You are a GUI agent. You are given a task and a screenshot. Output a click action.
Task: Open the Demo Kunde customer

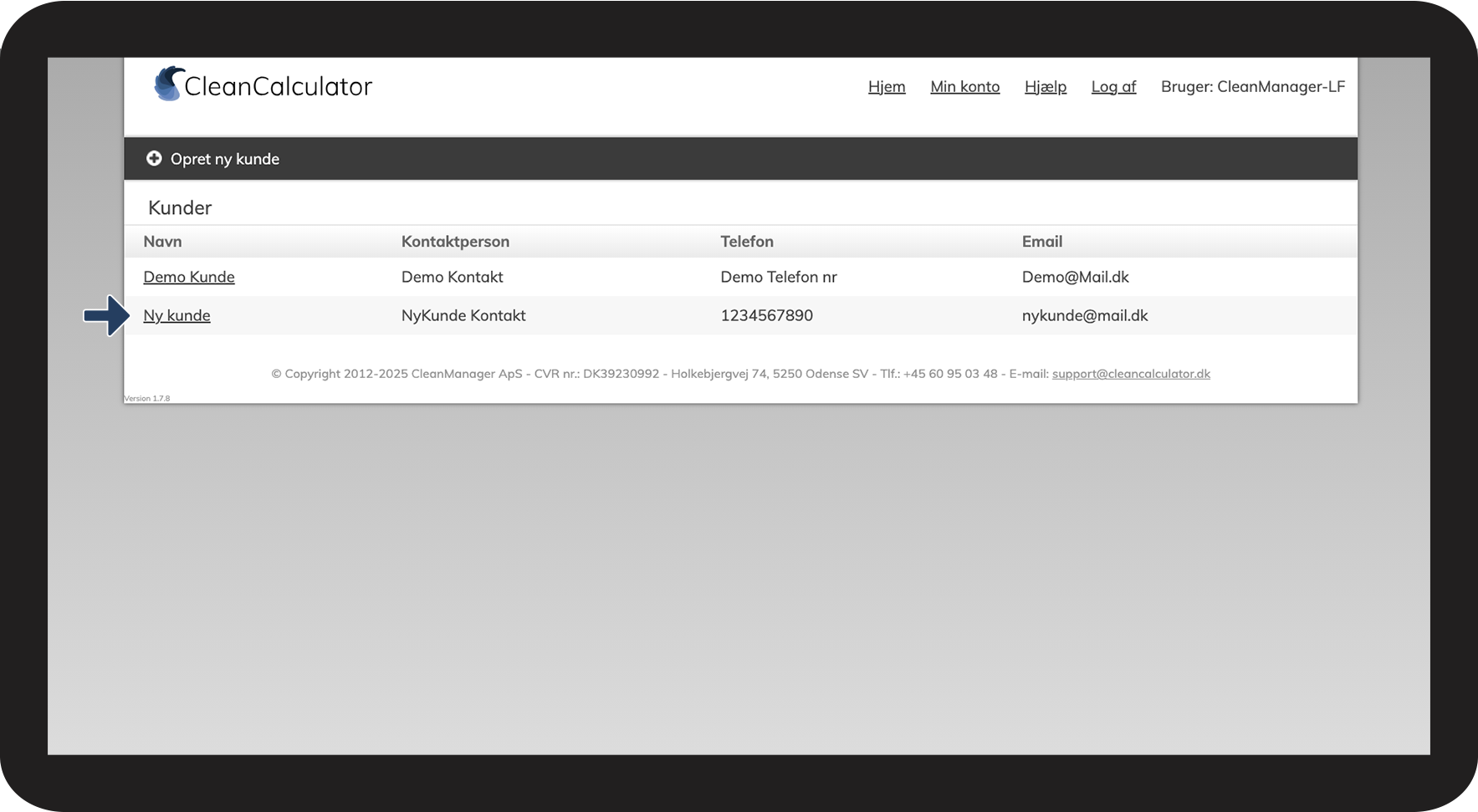click(x=189, y=277)
